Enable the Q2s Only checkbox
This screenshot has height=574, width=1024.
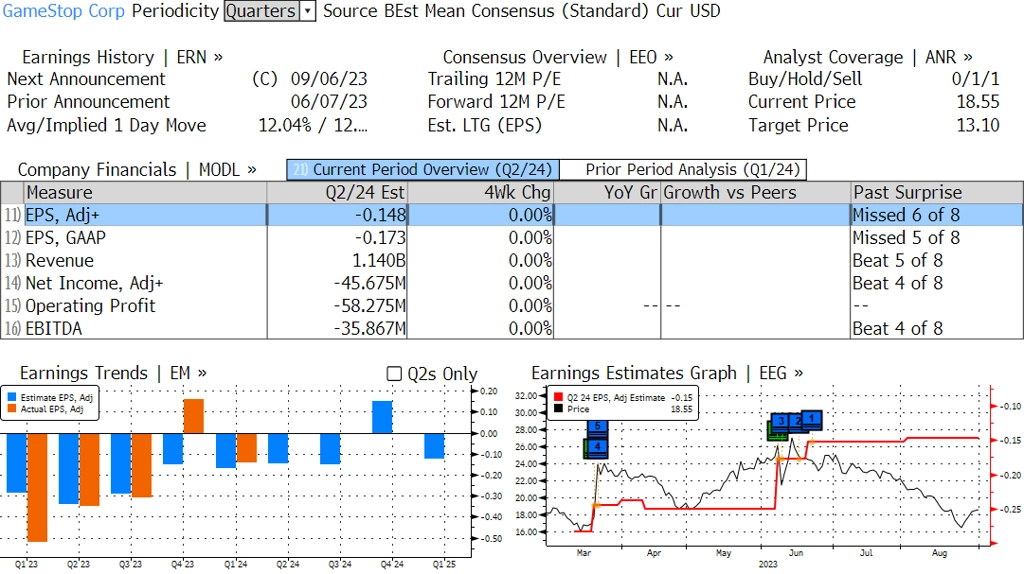[x=394, y=374]
